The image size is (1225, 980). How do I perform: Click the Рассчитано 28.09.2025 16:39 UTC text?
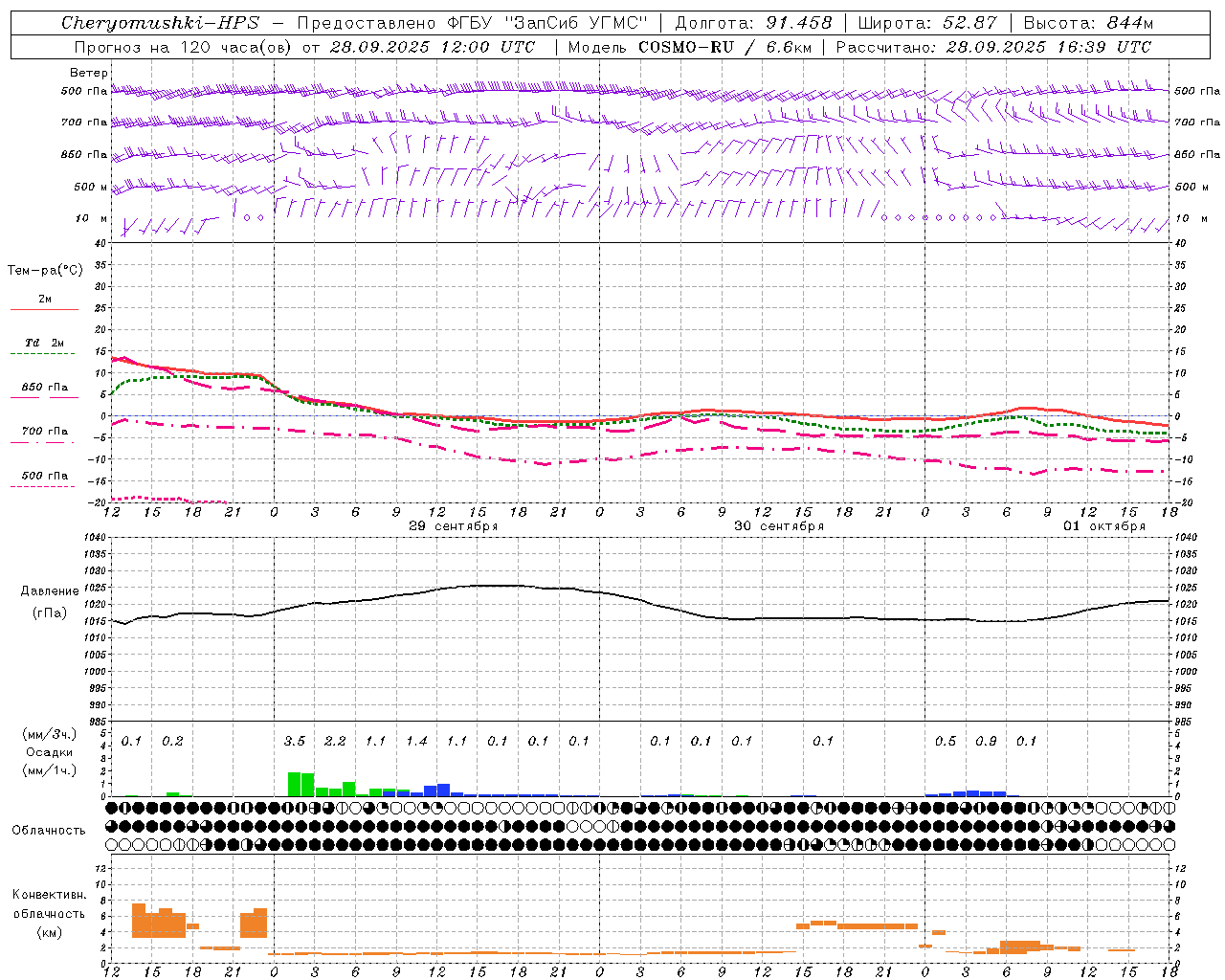993,47
